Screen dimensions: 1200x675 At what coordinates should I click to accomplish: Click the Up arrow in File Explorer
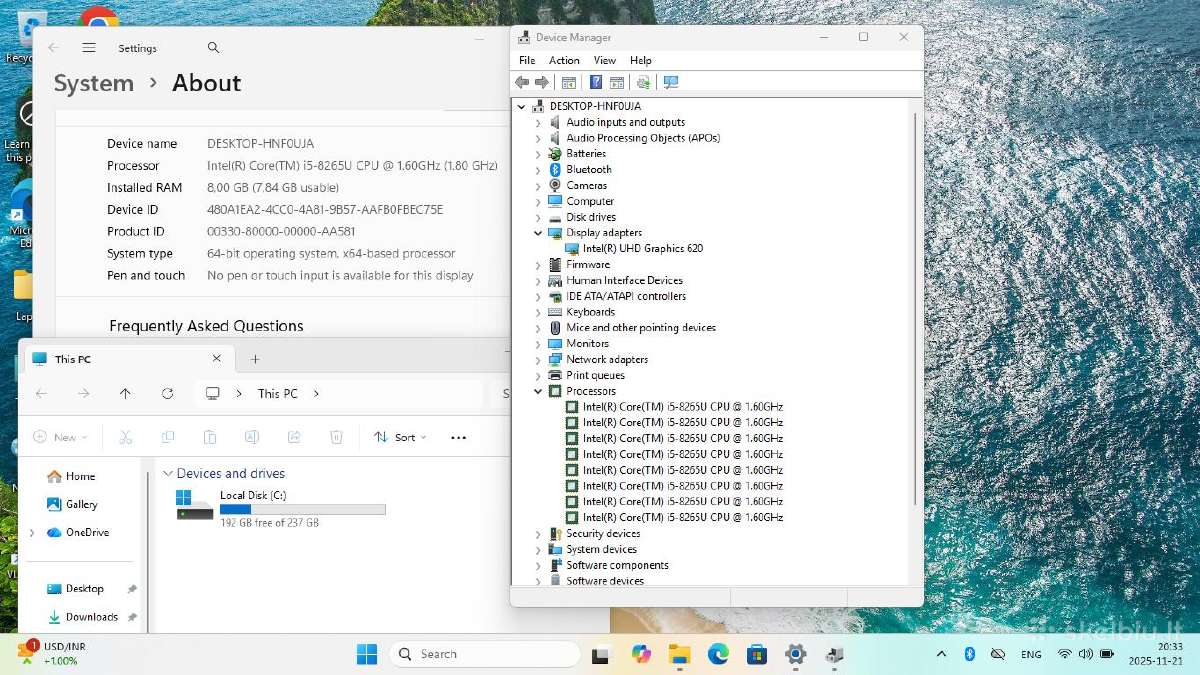pyautogui.click(x=125, y=394)
